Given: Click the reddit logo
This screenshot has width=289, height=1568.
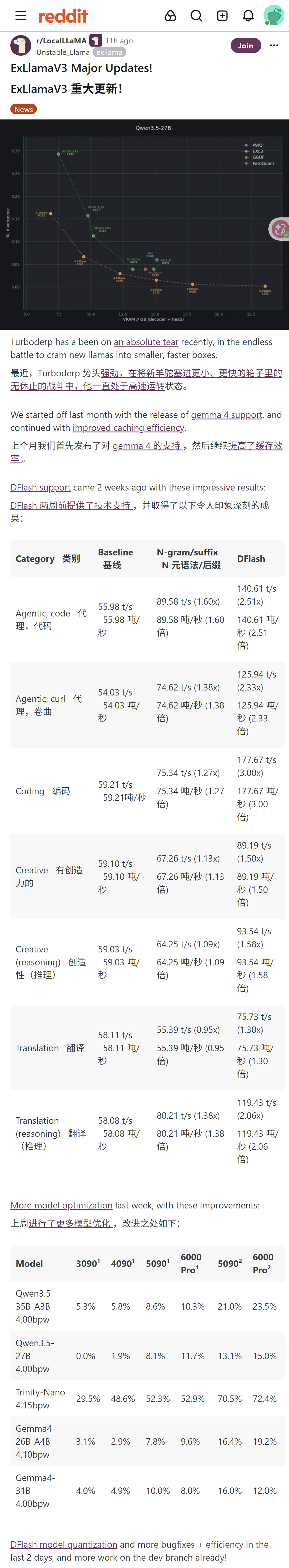Looking at the screenshot, I should pyautogui.click(x=63, y=16).
